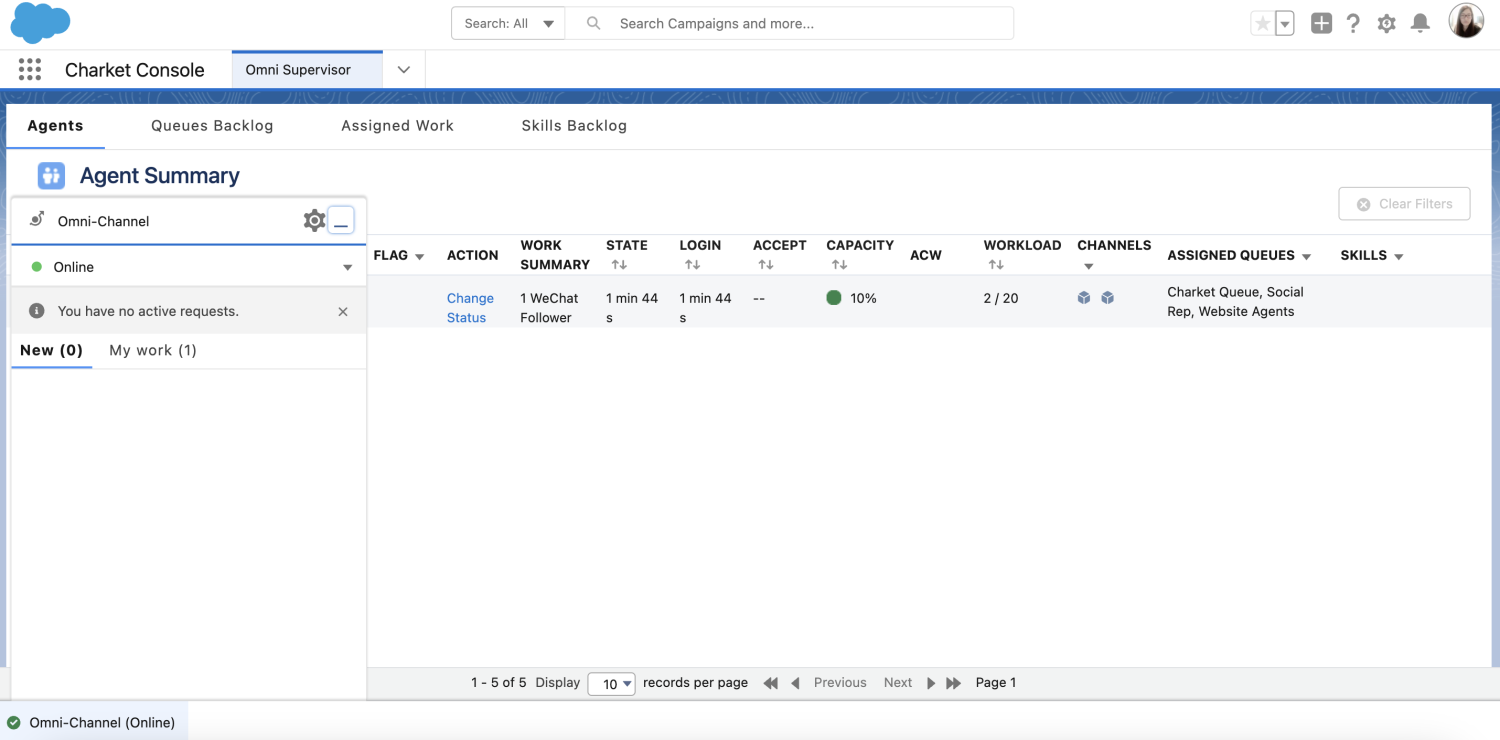Open the CHANNELS column filter dropdown
This screenshot has height=740, width=1500.
coord(1088,266)
